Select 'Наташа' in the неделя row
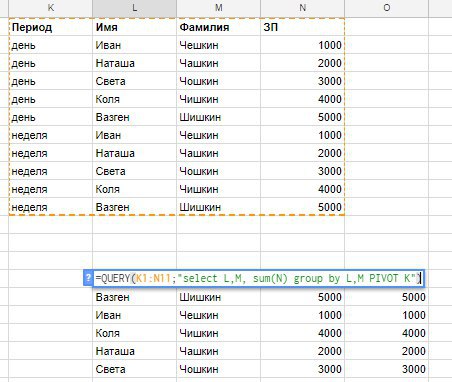452x382 pixels. tap(135, 153)
